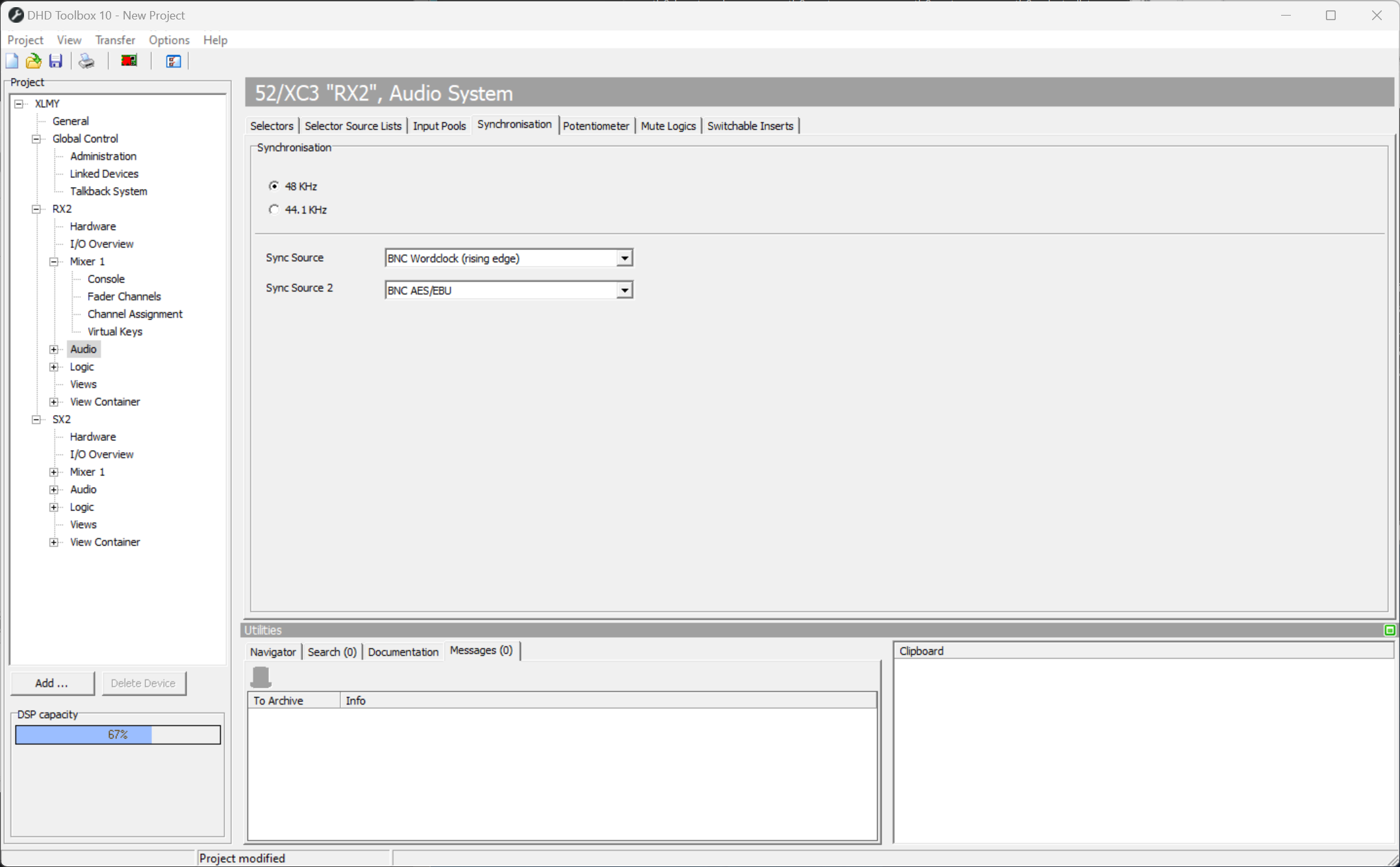Viewport: 1400px width, 867px height.
Task: Save the project using the floppy disk icon
Action: 55,60
